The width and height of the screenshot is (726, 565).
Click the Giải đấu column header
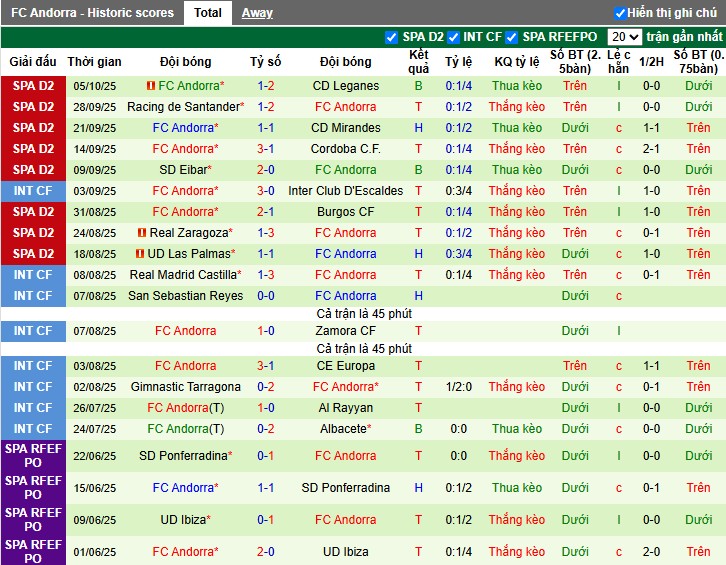coord(32,61)
